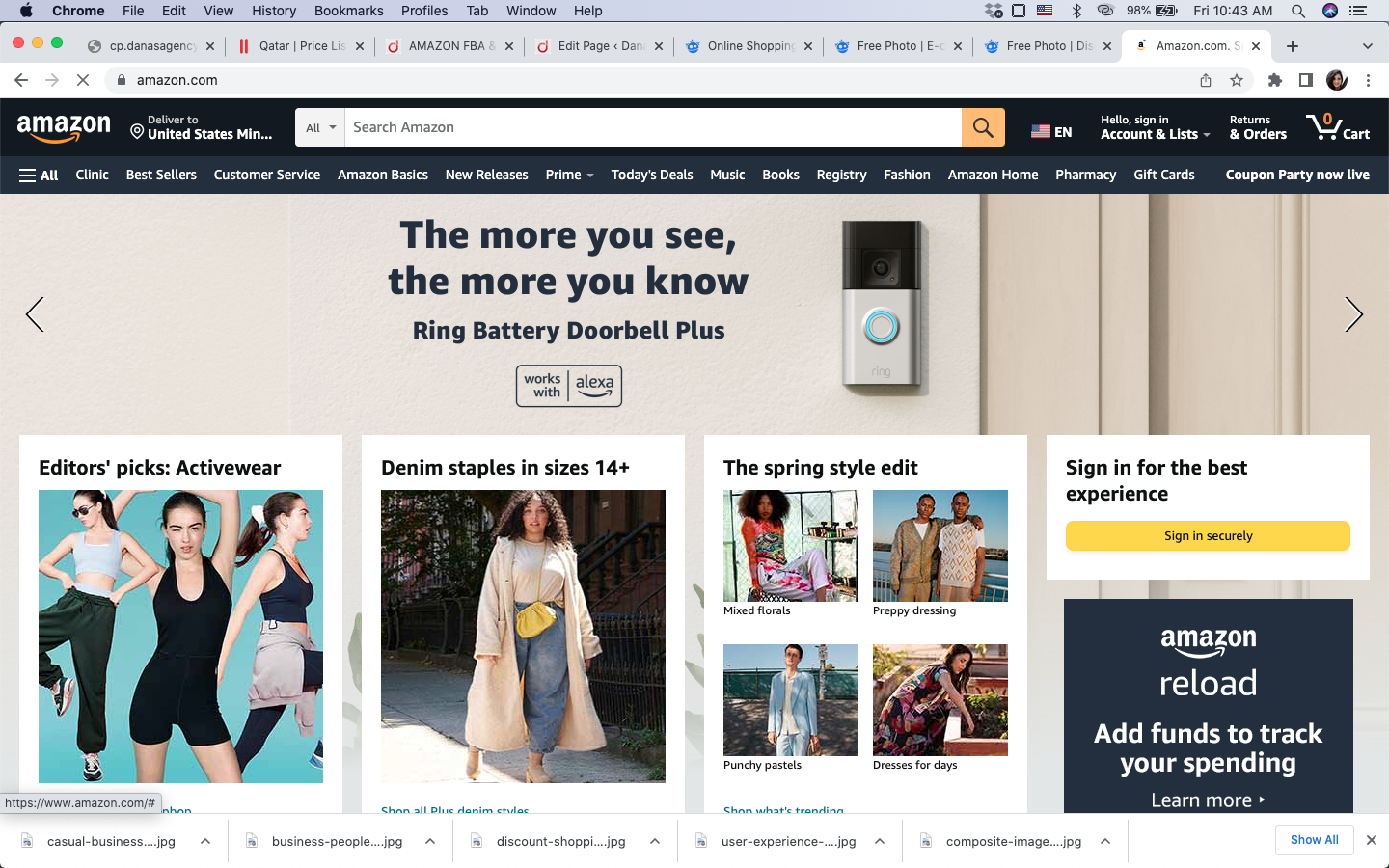1389x868 pixels.
Task: Click the orange search magnifier button
Action: pos(983,127)
